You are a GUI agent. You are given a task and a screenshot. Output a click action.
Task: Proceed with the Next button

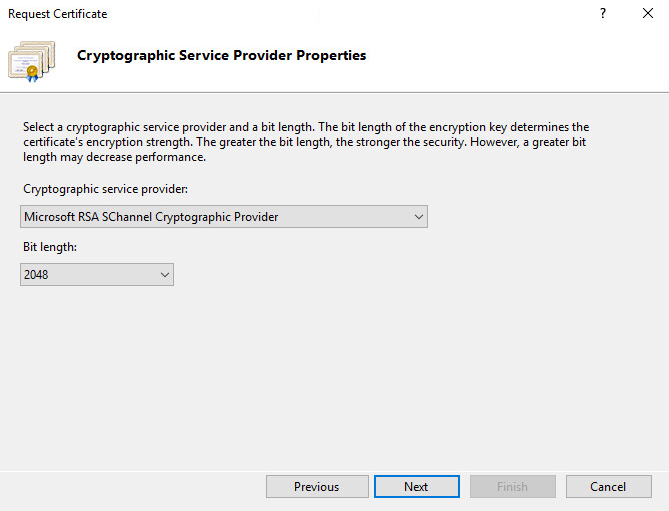(416, 487)
